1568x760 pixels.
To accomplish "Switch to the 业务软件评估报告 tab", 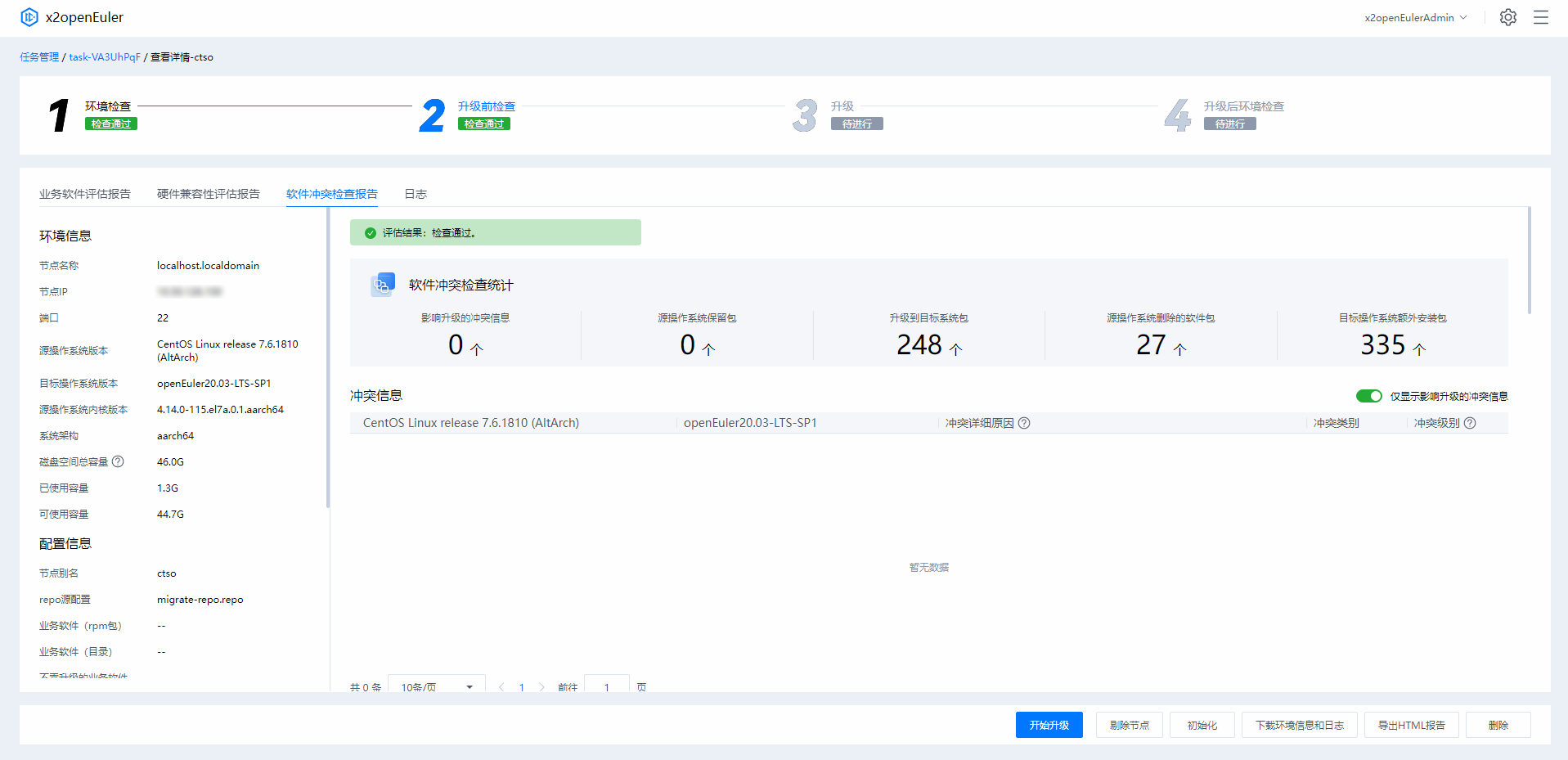I will pyautogui.click(x=85, y=194).
